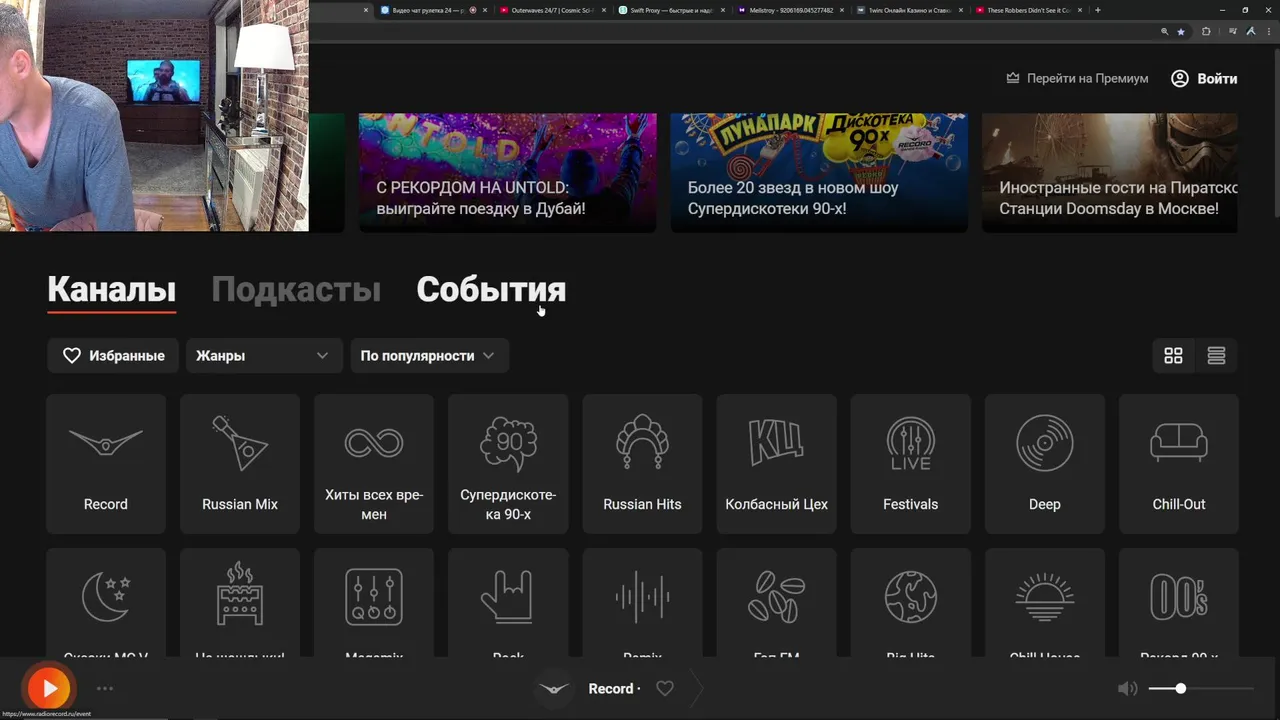
Task: Open the Record radio channel
Action: click(x=106, y=463)
